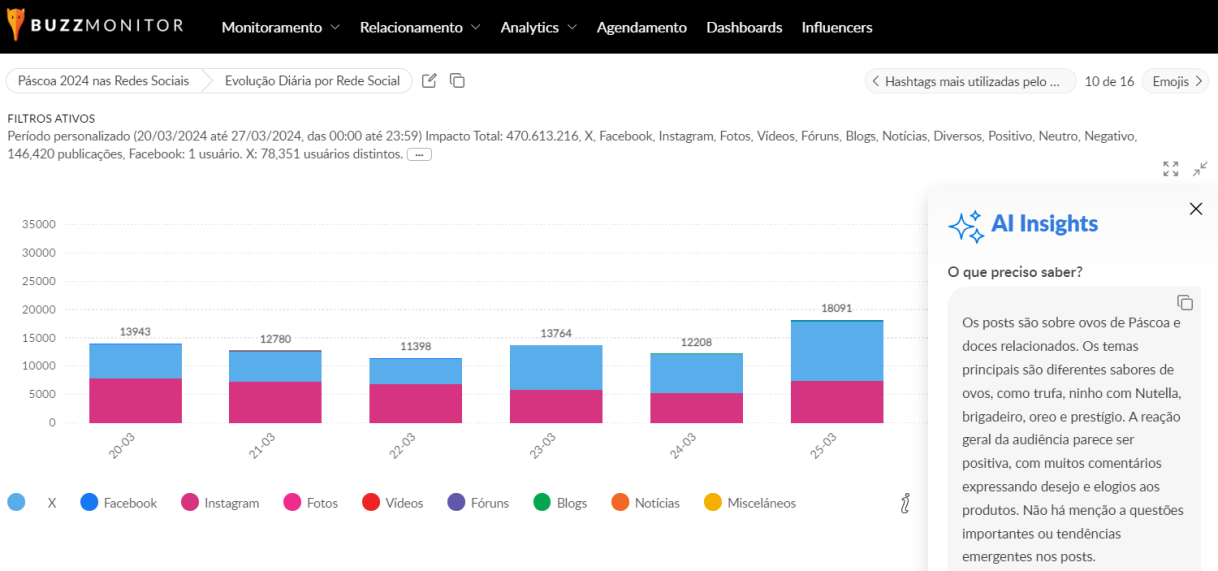Open the Analytics dropdown
This screenshot has width=1218, height=571.
click(538, 27)
